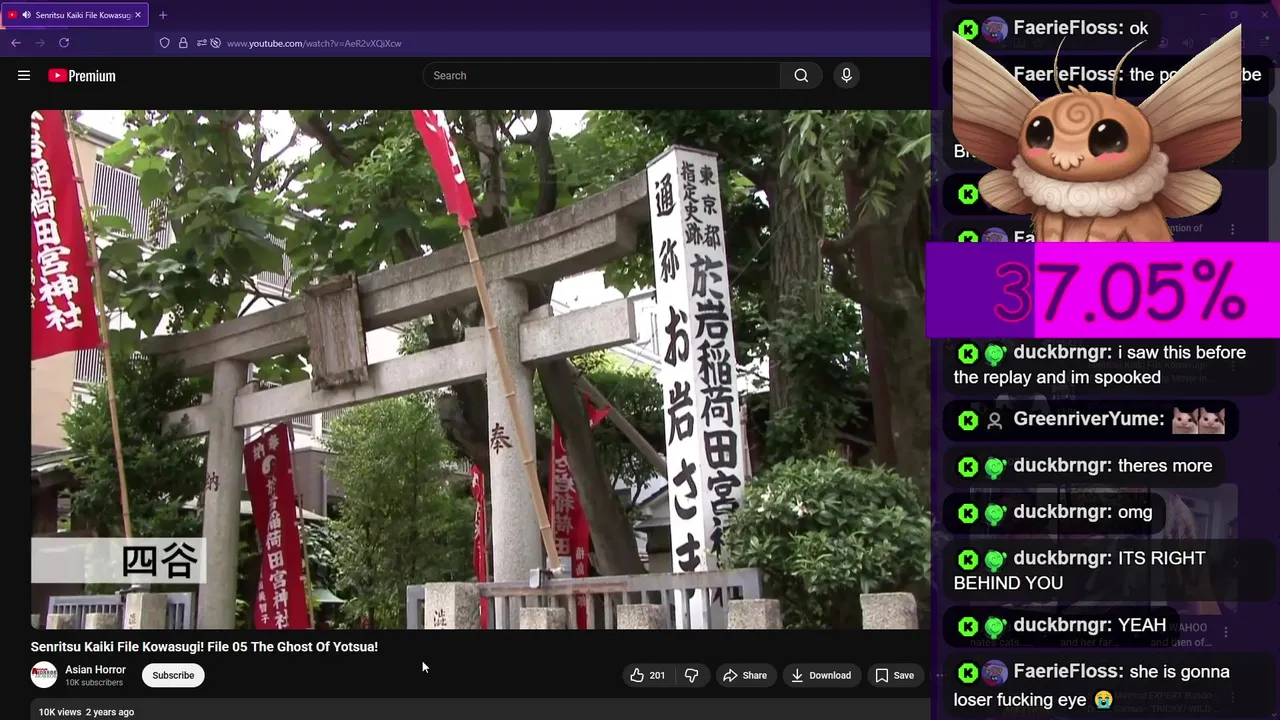Screen dimensions: 1280x720
Task: Click the site security padlock icon
Action: [x=183, y=43]
